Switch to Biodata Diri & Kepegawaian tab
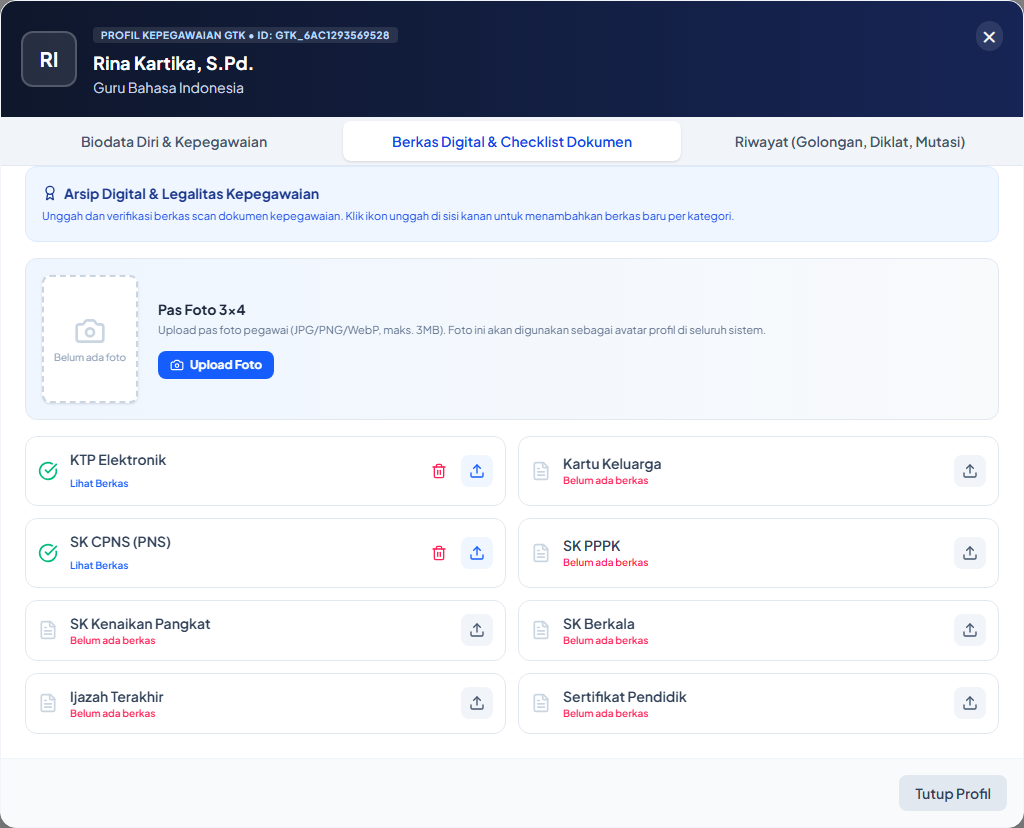The height and width of the screenshot is (828, 1024). click(x=174, y=142)
